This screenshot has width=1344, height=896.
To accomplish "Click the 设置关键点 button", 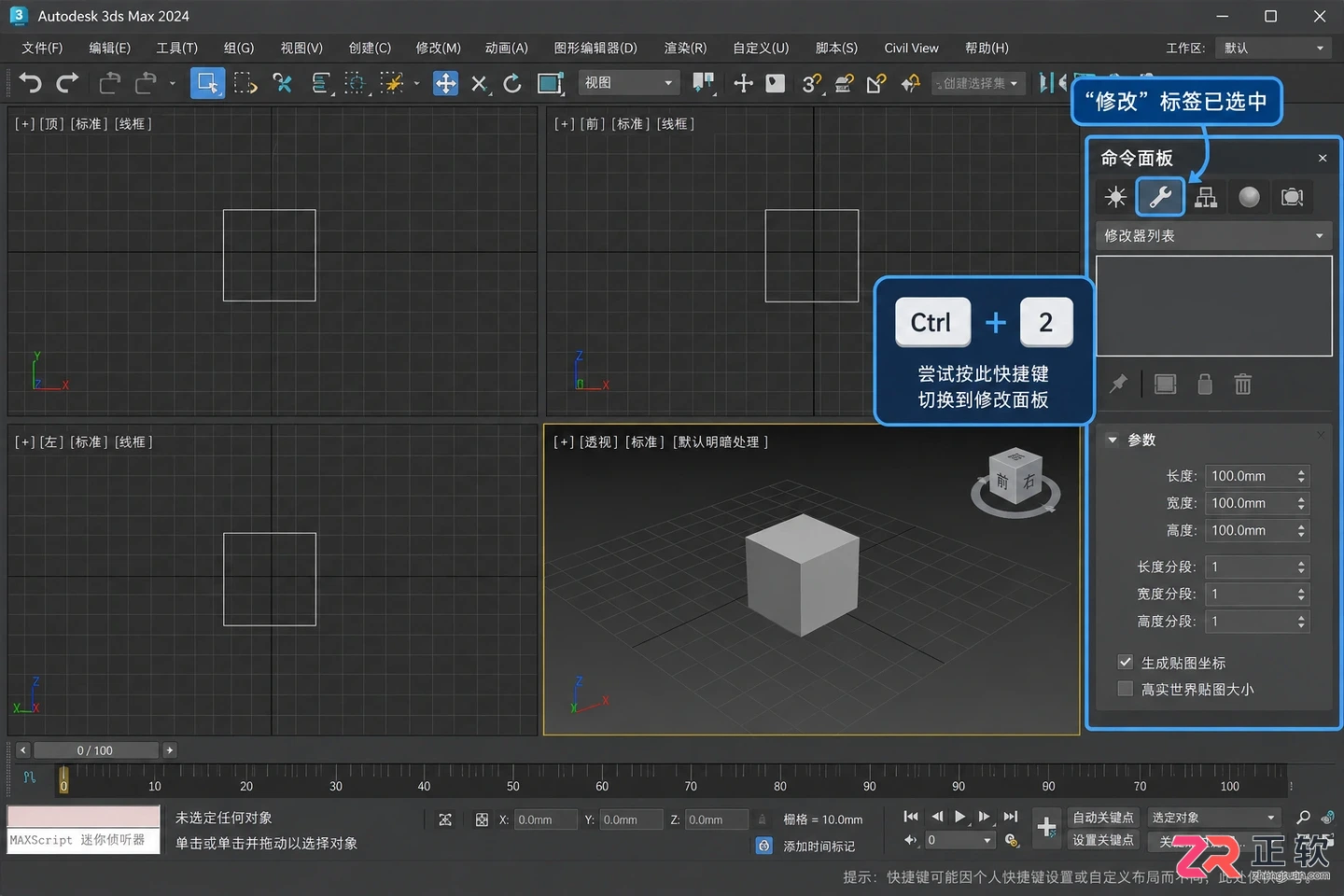I will pos(1102,840).
